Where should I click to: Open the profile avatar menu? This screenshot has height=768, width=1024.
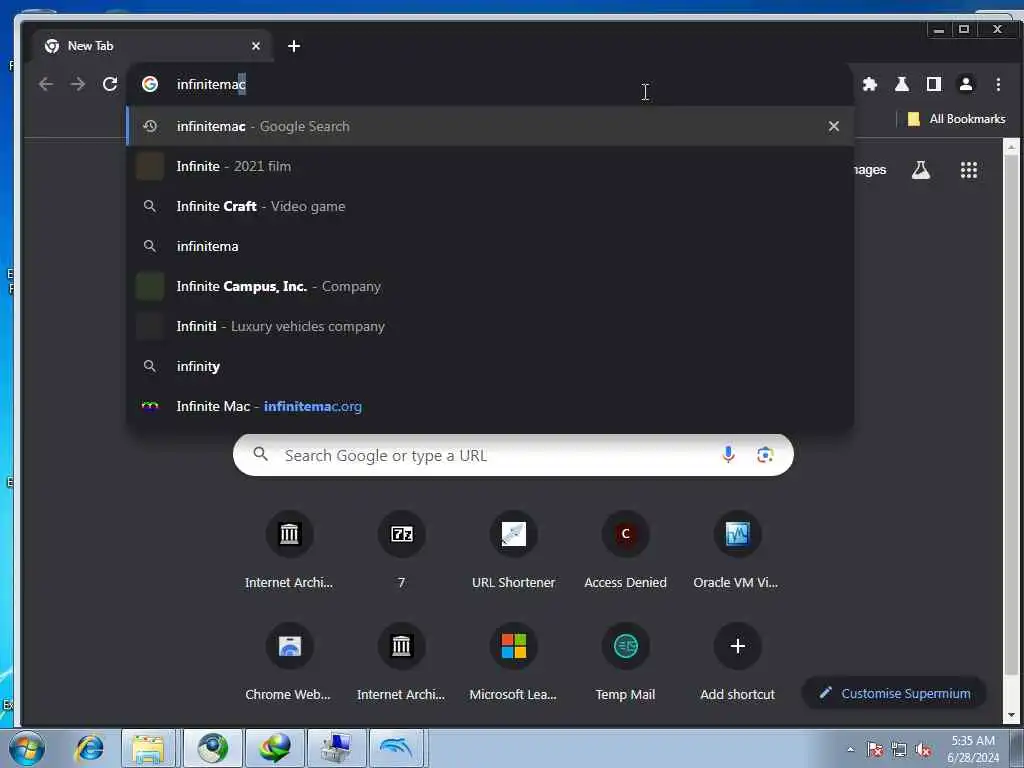[966, 84]
